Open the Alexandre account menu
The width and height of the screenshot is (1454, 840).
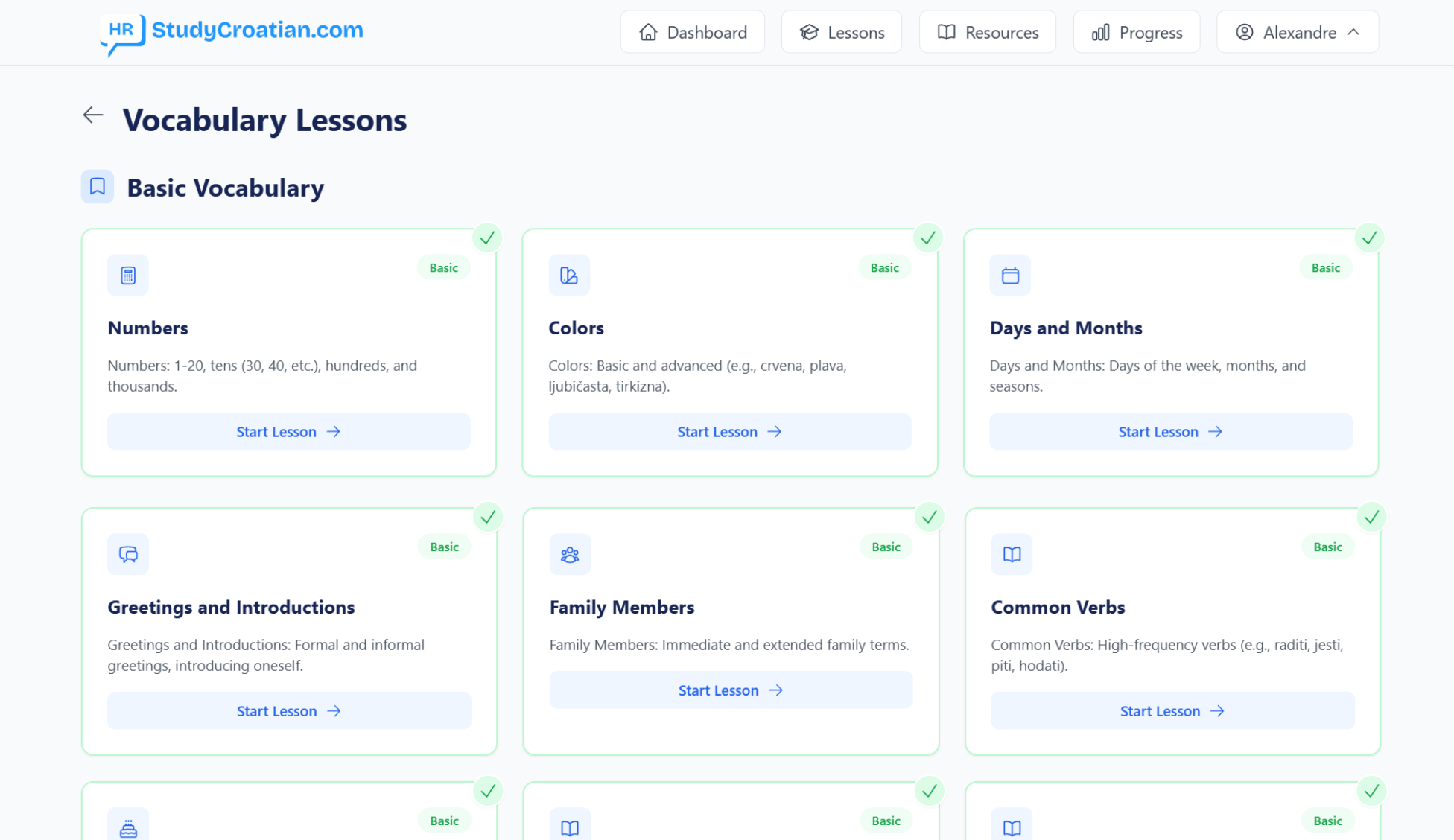pyautogui.click(x=1298, y=32)
